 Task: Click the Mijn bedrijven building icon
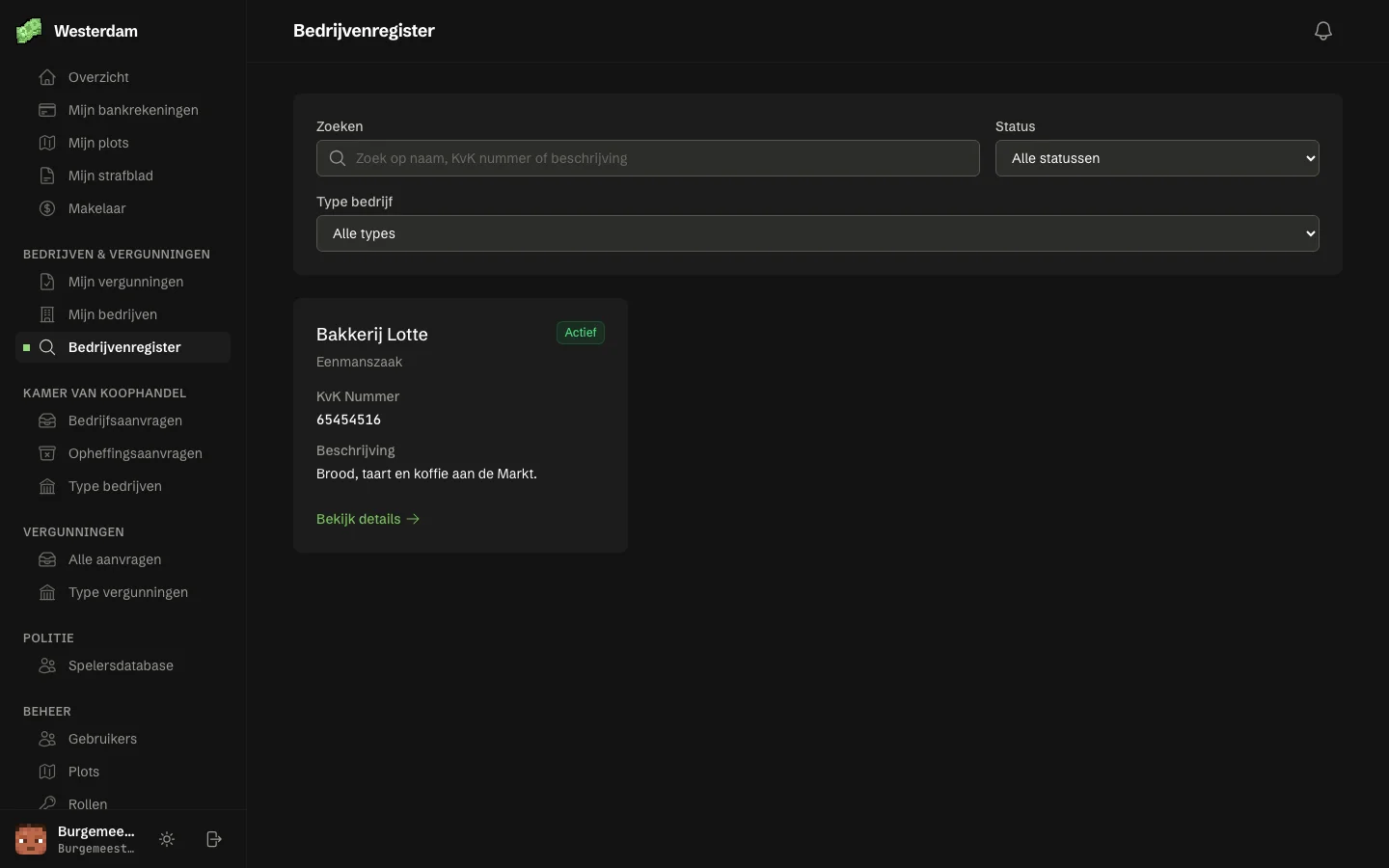click(47, 314)
